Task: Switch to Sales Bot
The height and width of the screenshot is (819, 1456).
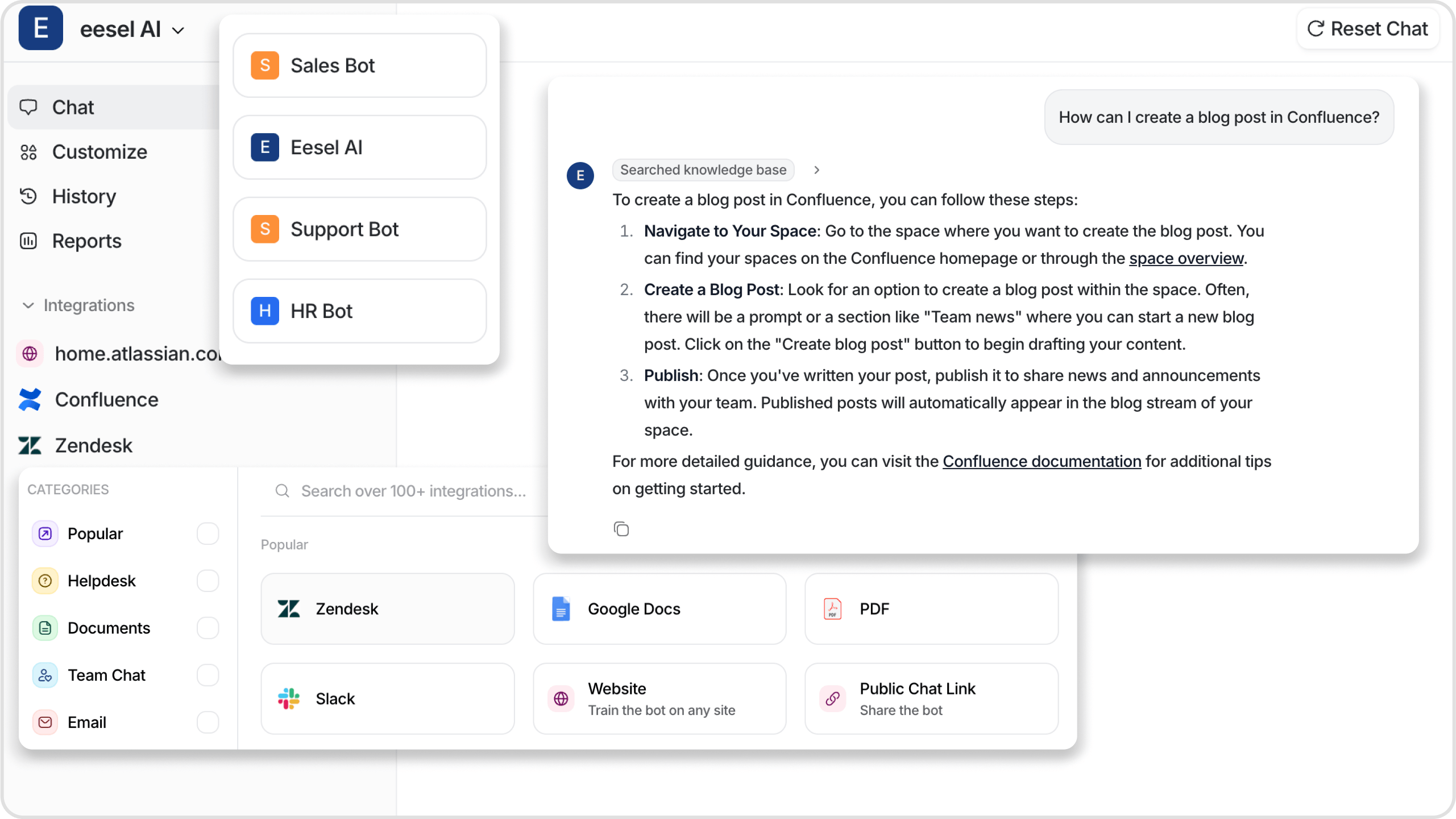Action: pyautogui.click(x=359, y=65)
